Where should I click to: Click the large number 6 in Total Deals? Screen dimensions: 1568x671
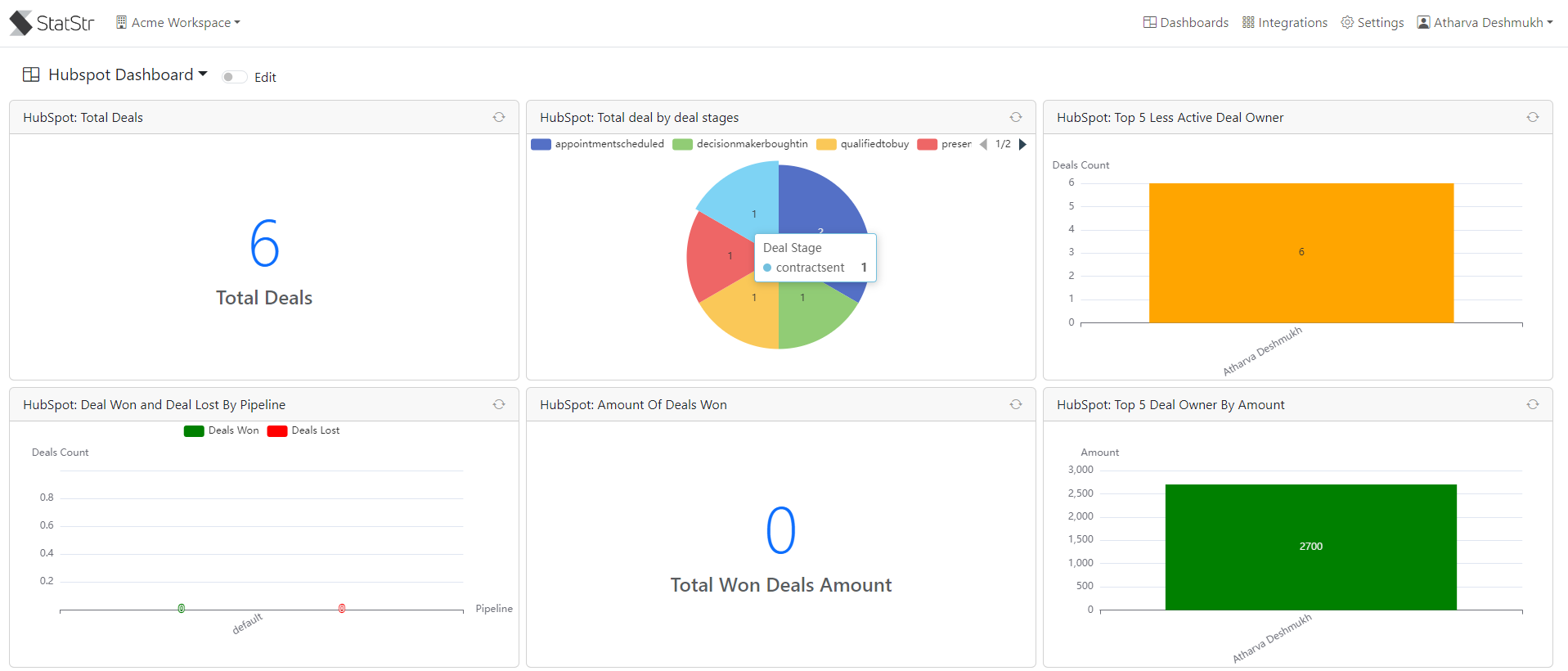pyautogui.click(x=264, y=244)
